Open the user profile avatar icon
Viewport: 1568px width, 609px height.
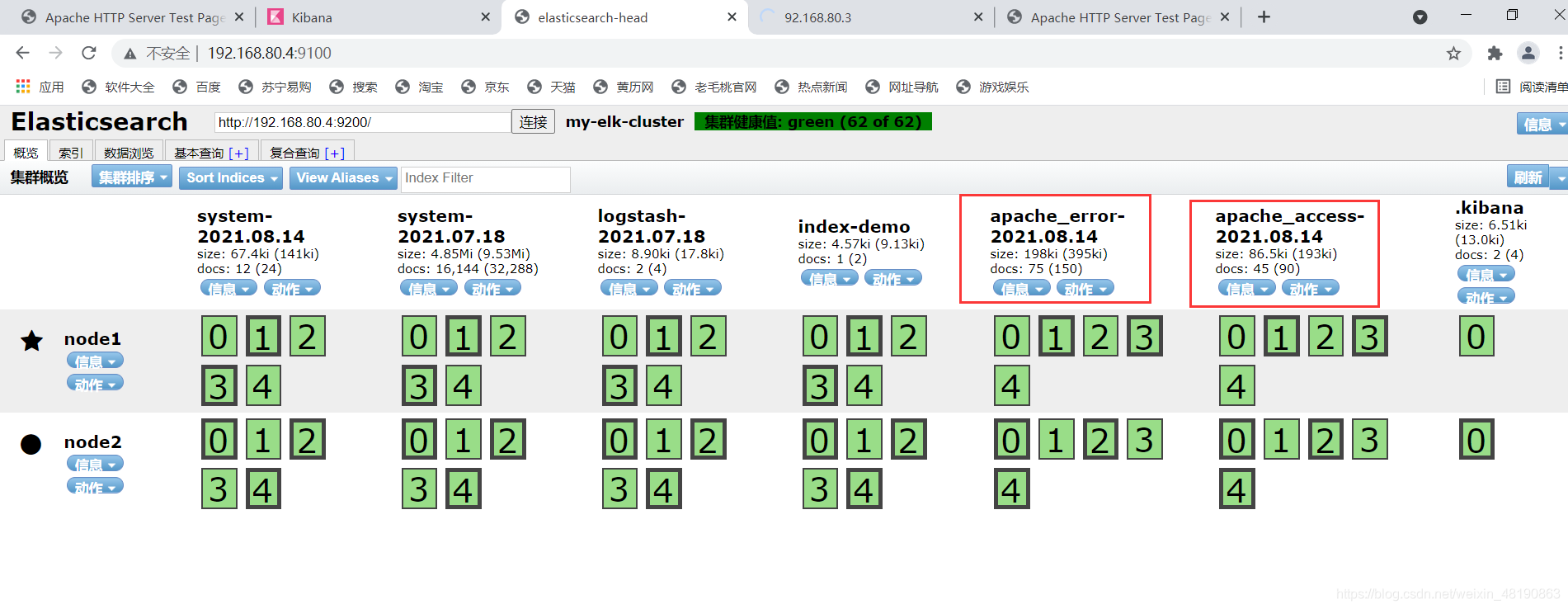pyautogui.click(x=1528, y=53)
